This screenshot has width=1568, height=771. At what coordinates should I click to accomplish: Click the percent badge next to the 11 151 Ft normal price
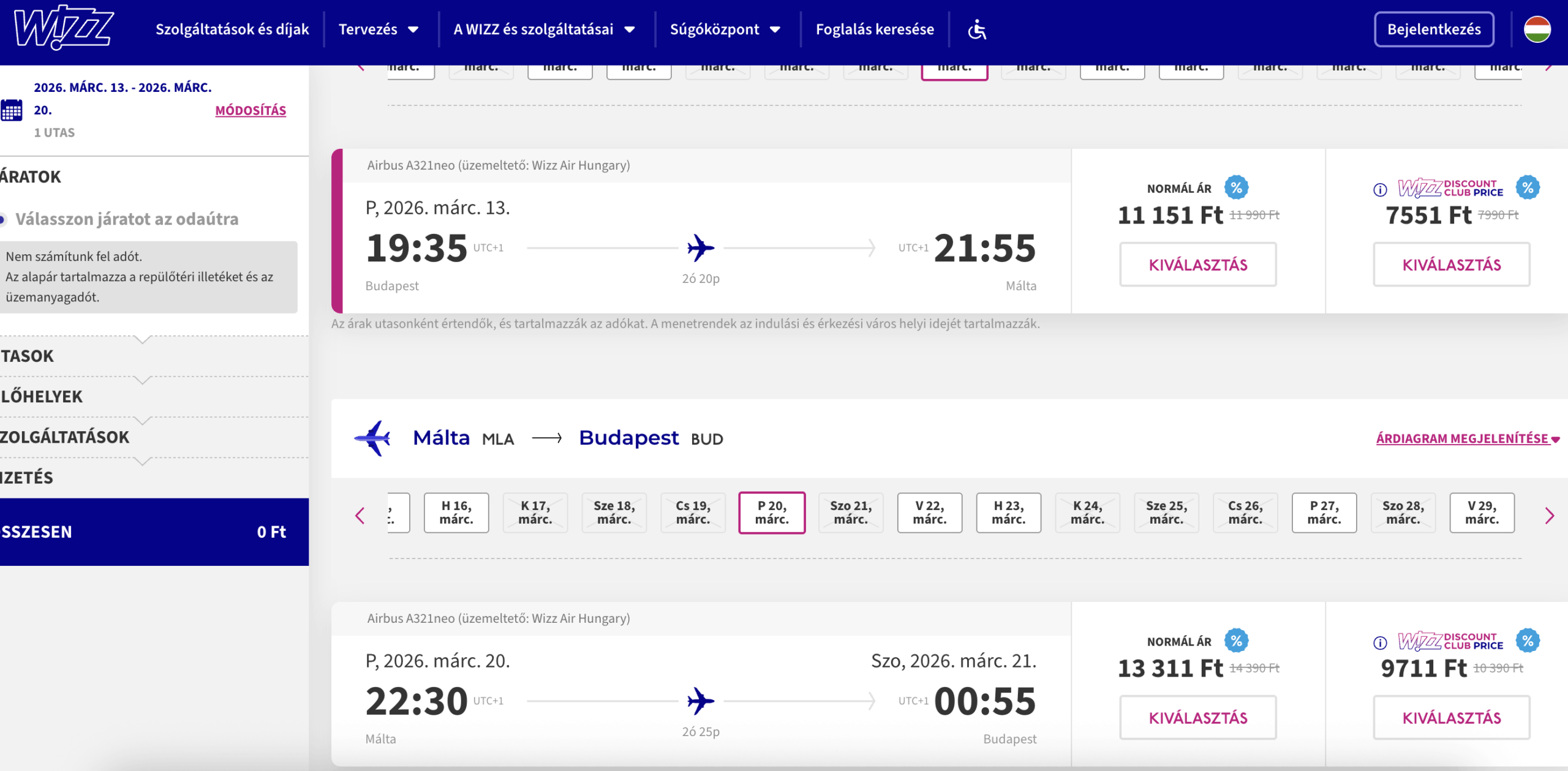pyautogui.click(x=1236, y=188)
